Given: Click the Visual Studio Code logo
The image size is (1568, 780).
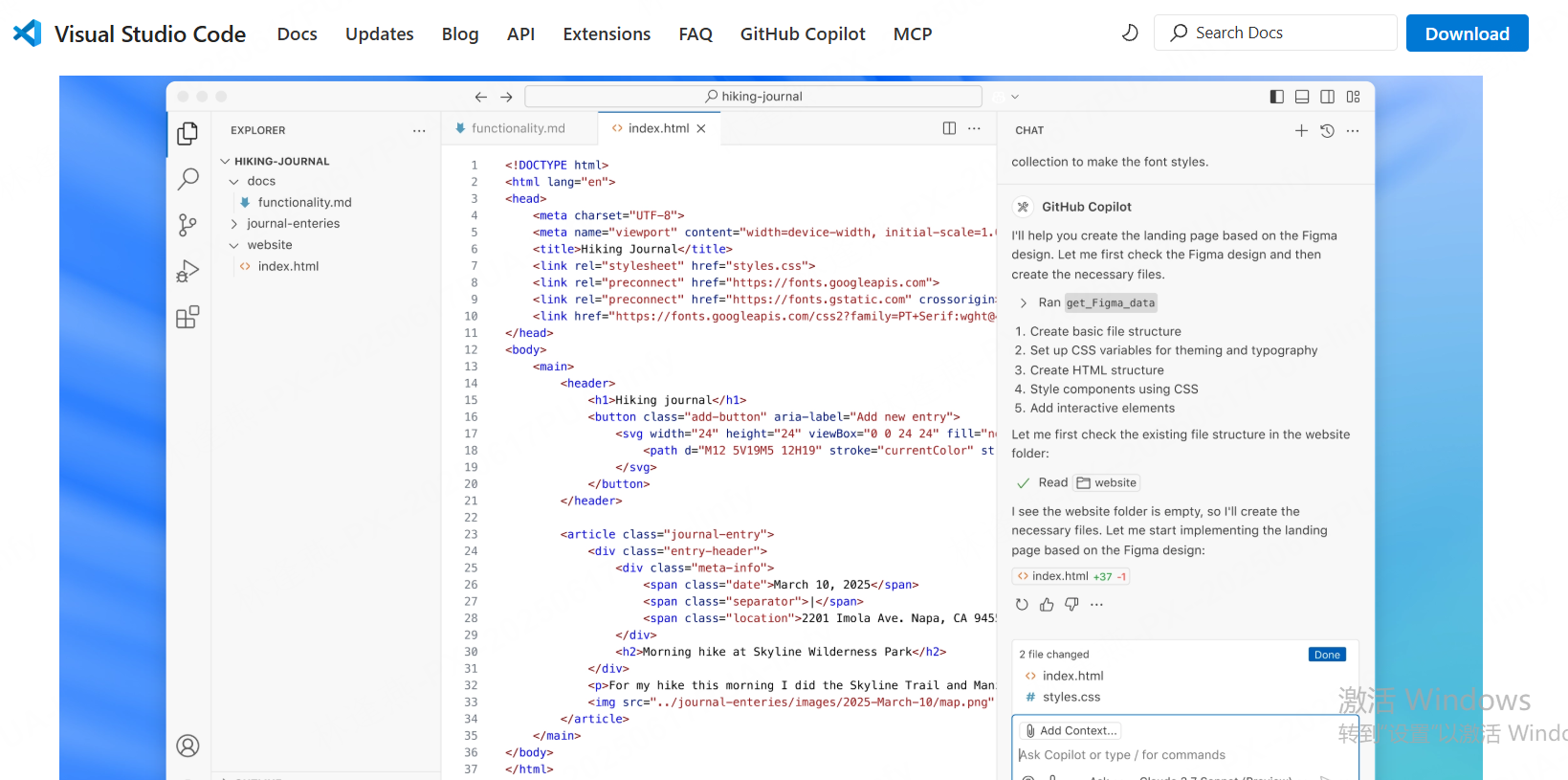Looking at the screenshot, I should point(28,33).
